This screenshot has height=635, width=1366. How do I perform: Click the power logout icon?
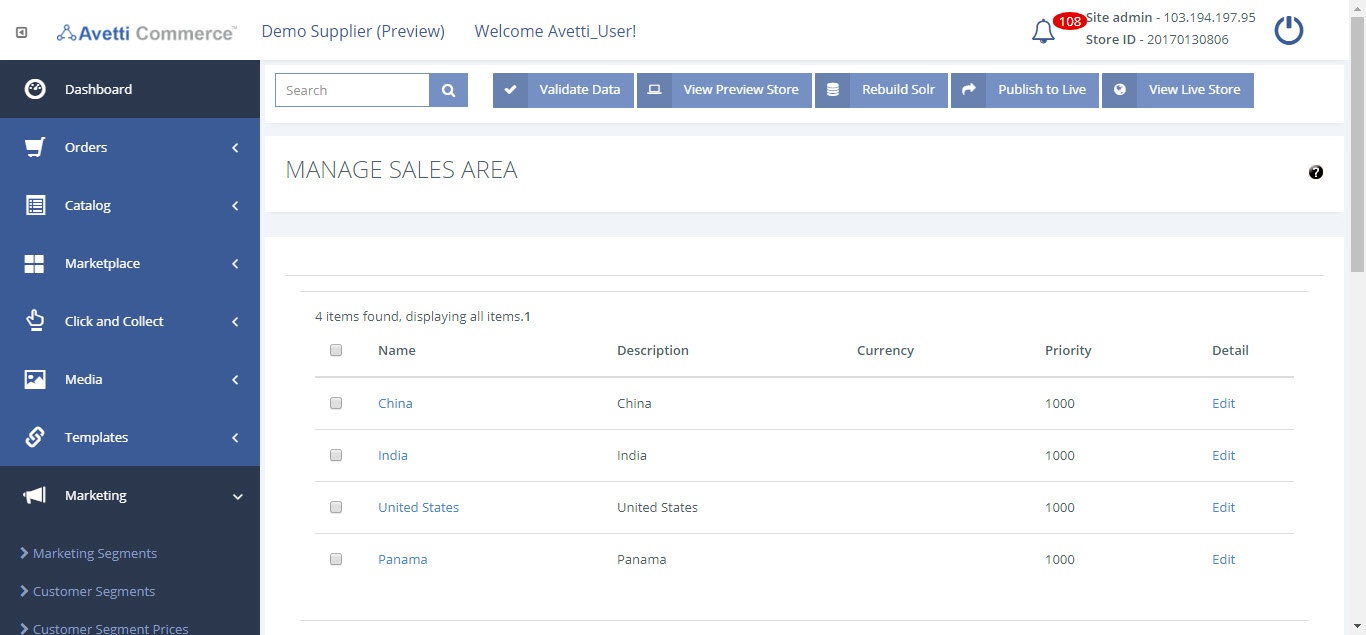tap(1289, 30)
